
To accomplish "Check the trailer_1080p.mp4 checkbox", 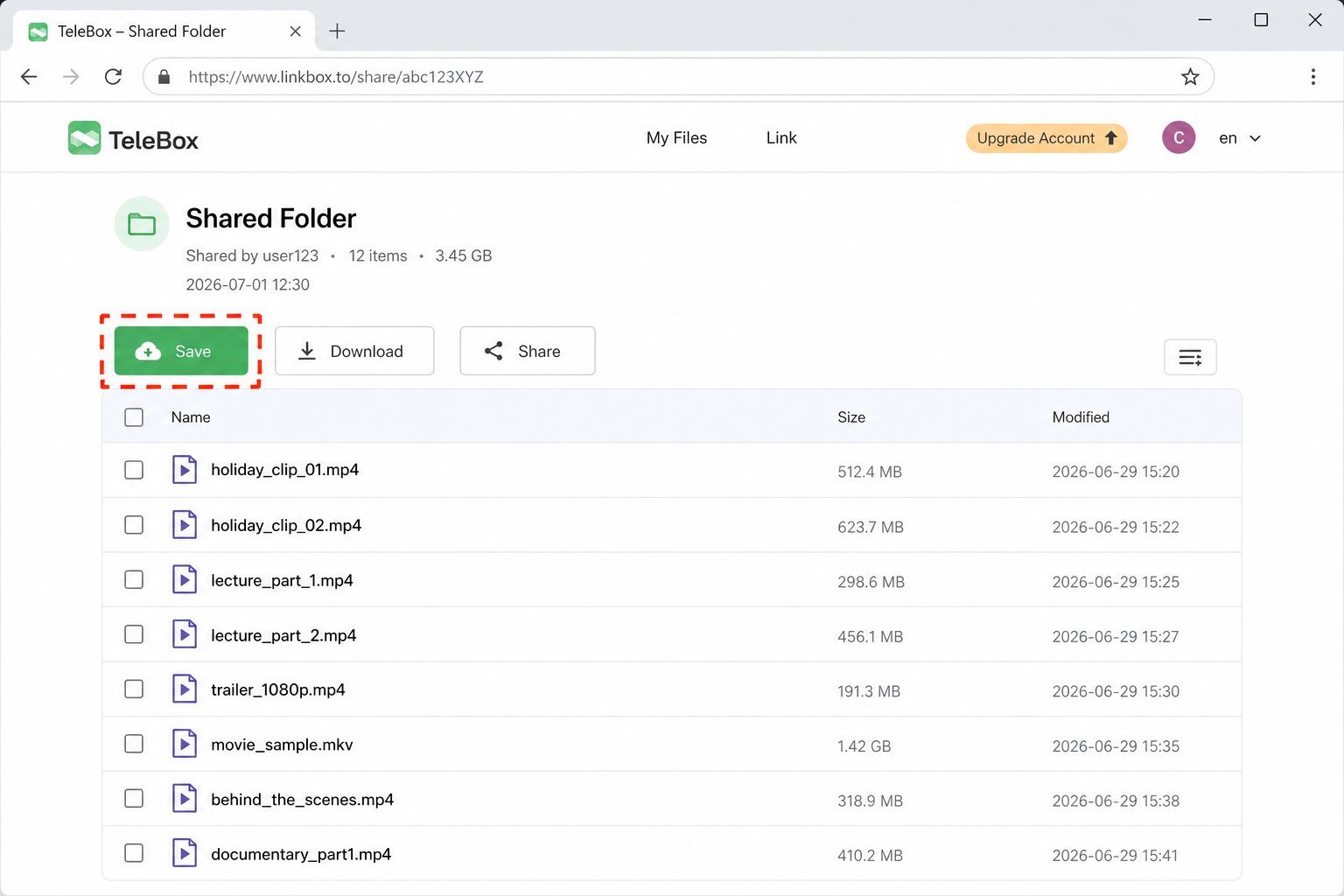I will 134,689.
